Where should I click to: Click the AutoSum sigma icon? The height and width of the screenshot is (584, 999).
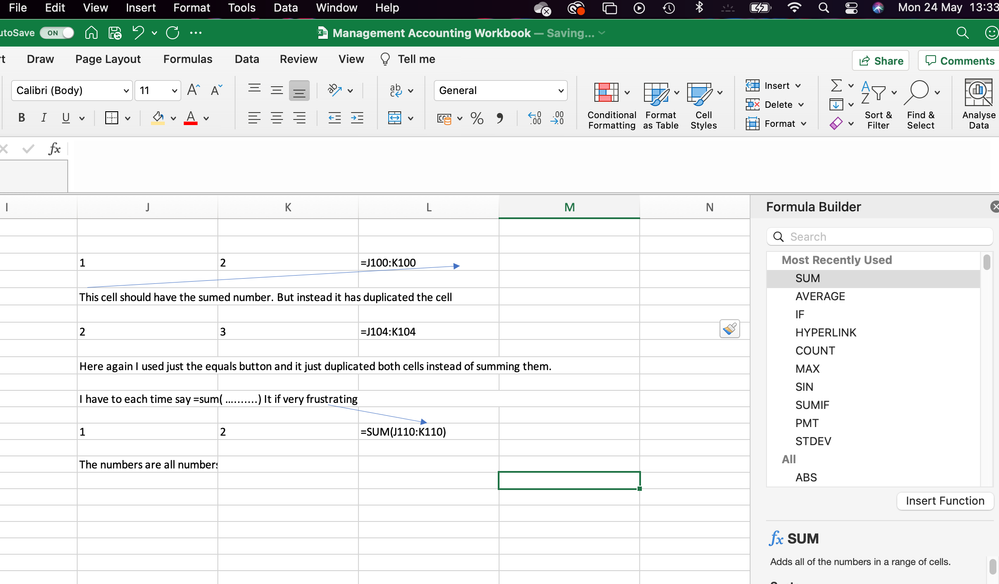[x=836, y=85]
